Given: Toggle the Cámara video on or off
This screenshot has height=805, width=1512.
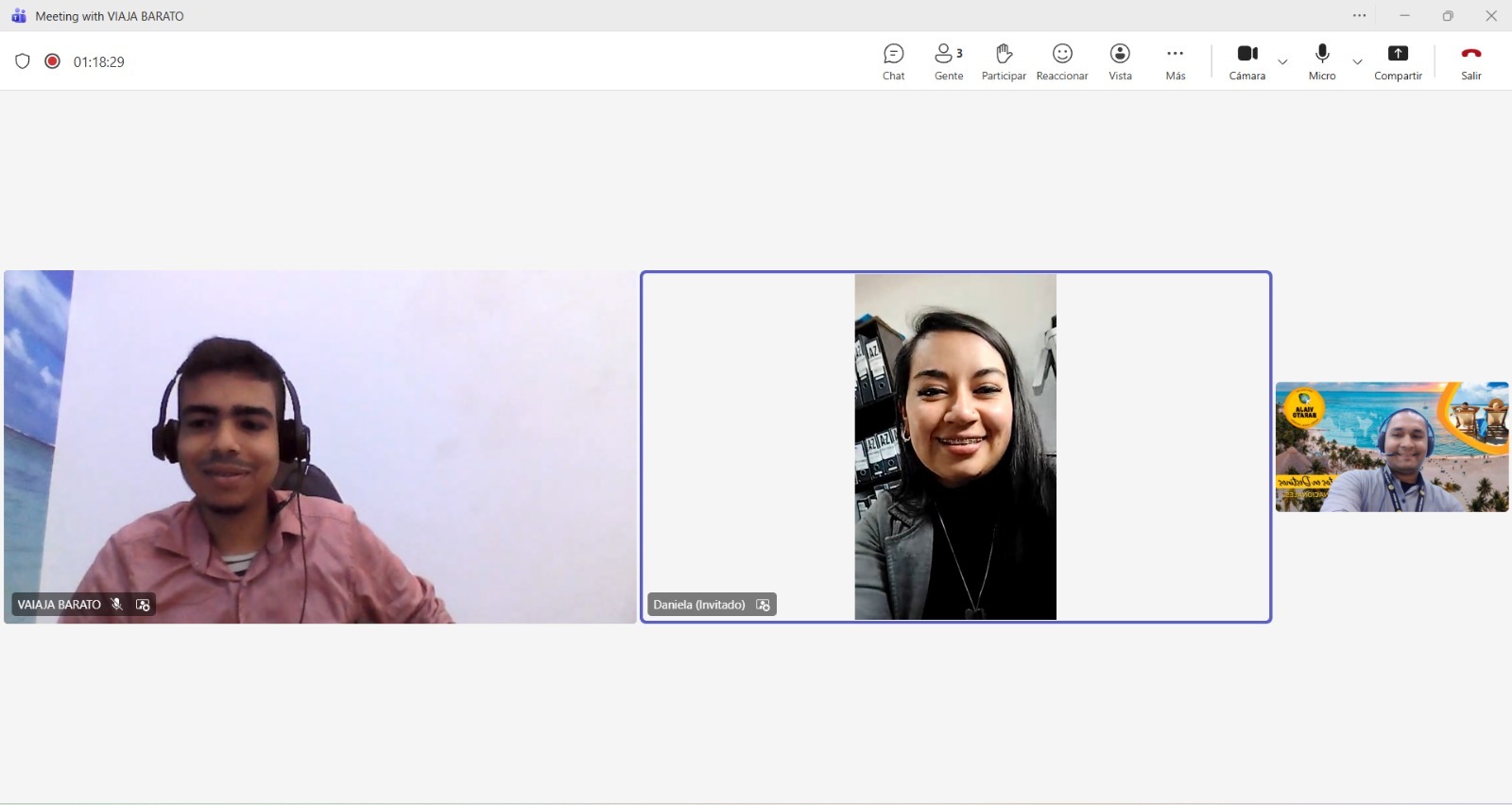Looking at the screenshot, I should tap(1247, 61).
